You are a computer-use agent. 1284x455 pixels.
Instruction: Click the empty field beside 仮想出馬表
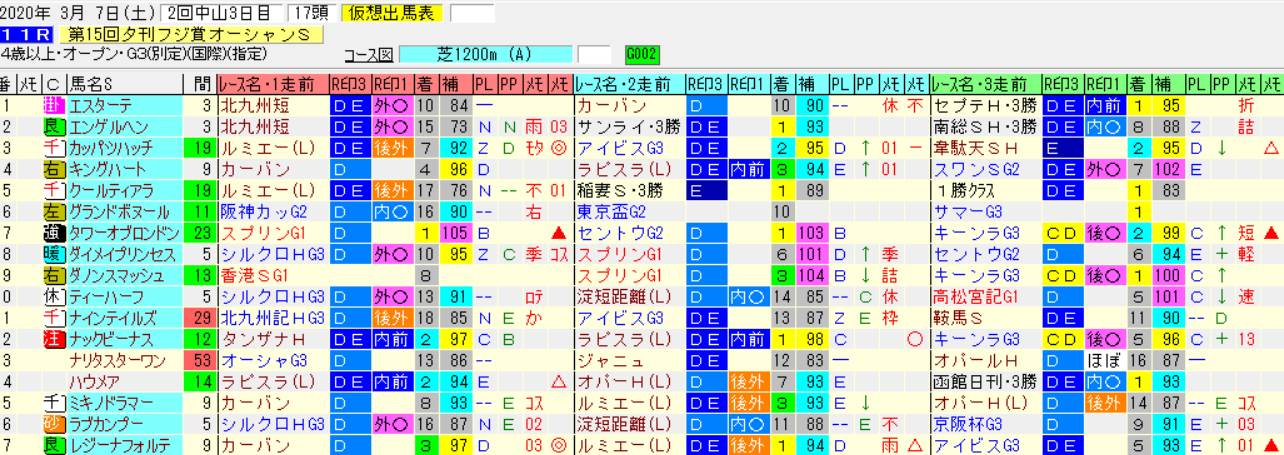click(x=472, y=13)
